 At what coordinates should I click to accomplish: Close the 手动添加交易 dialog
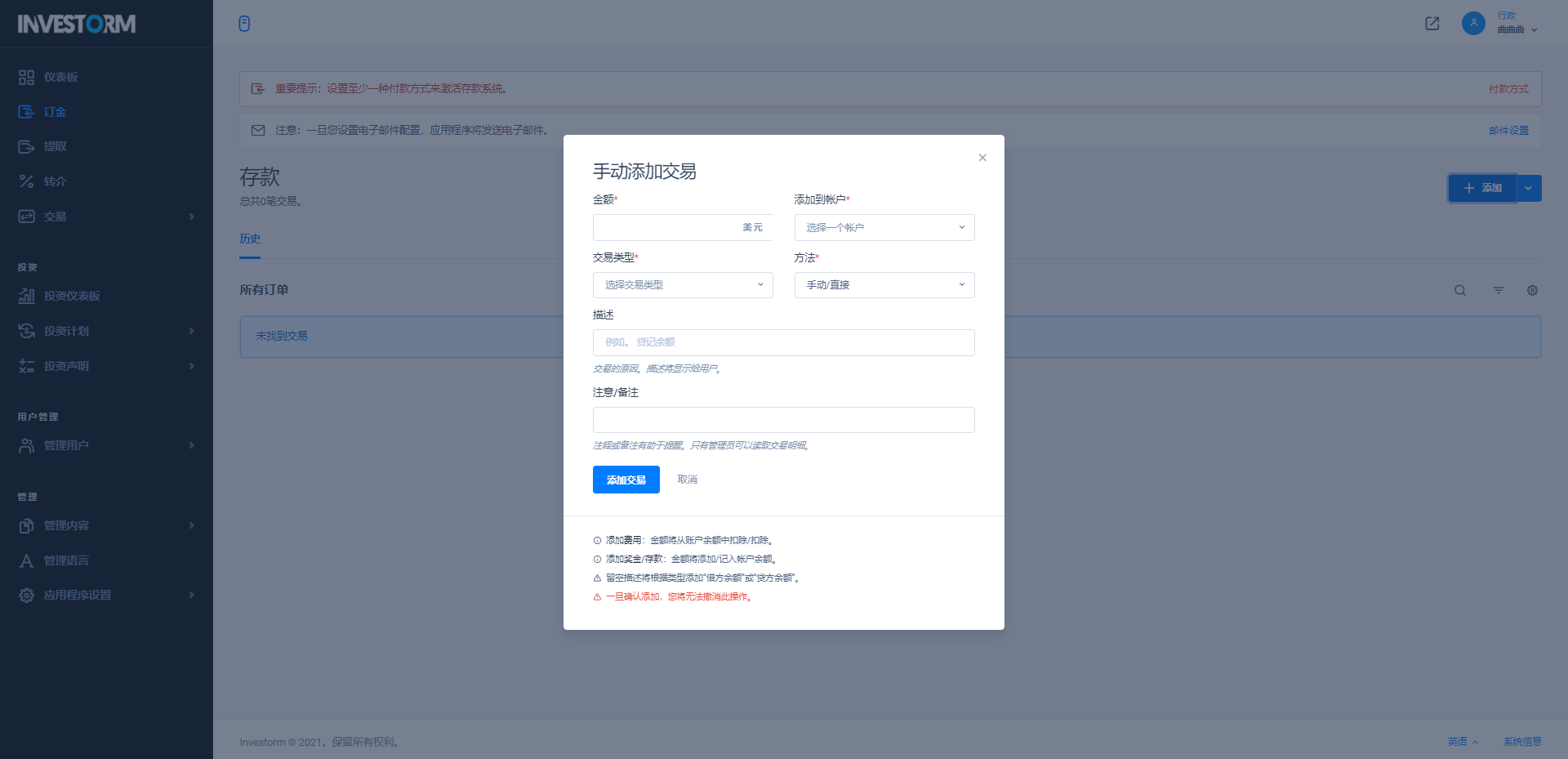point(982,158)
